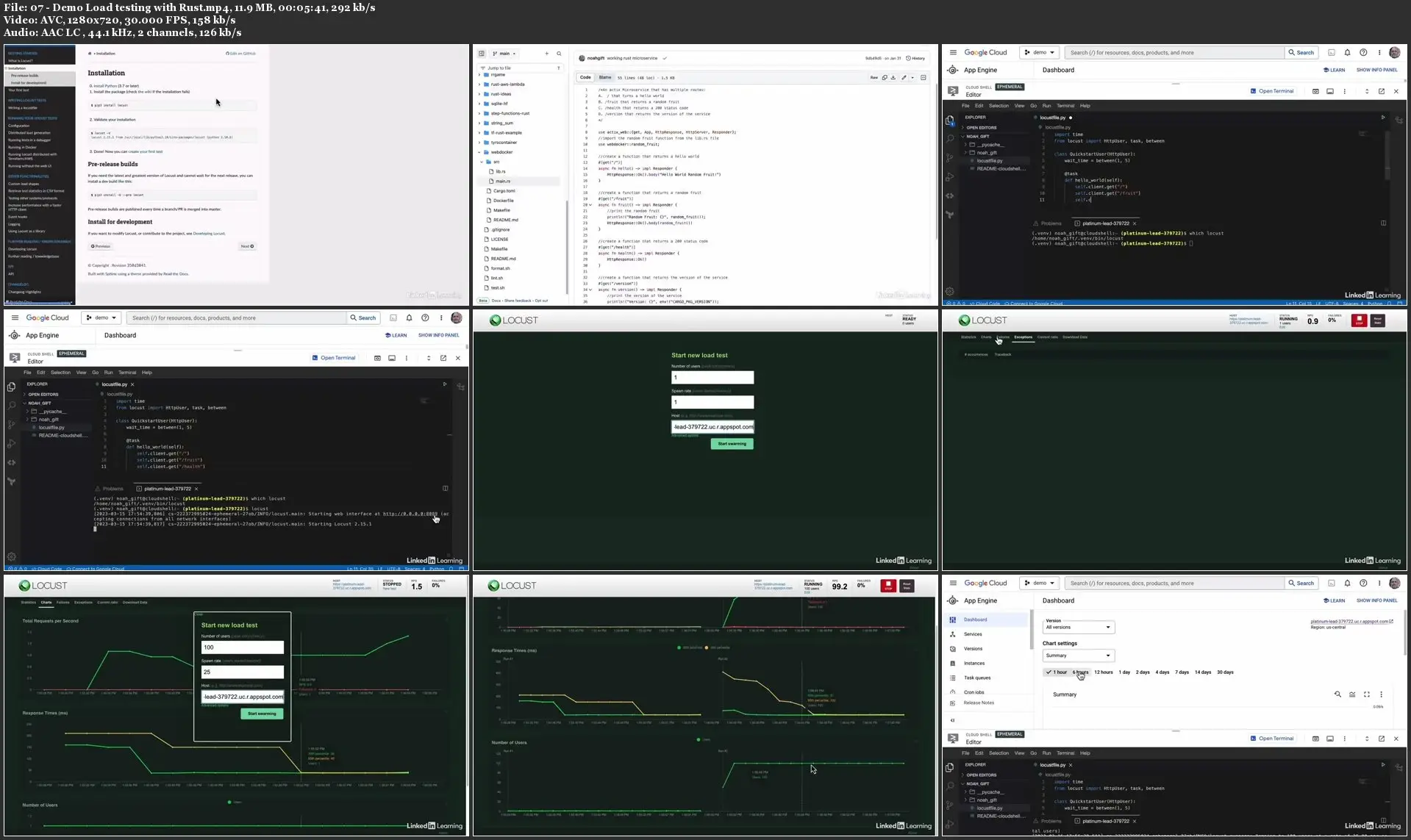Copy raw file contents in GitHub viewer
This screenshot has height=840, width=1411.
(885, 77)
